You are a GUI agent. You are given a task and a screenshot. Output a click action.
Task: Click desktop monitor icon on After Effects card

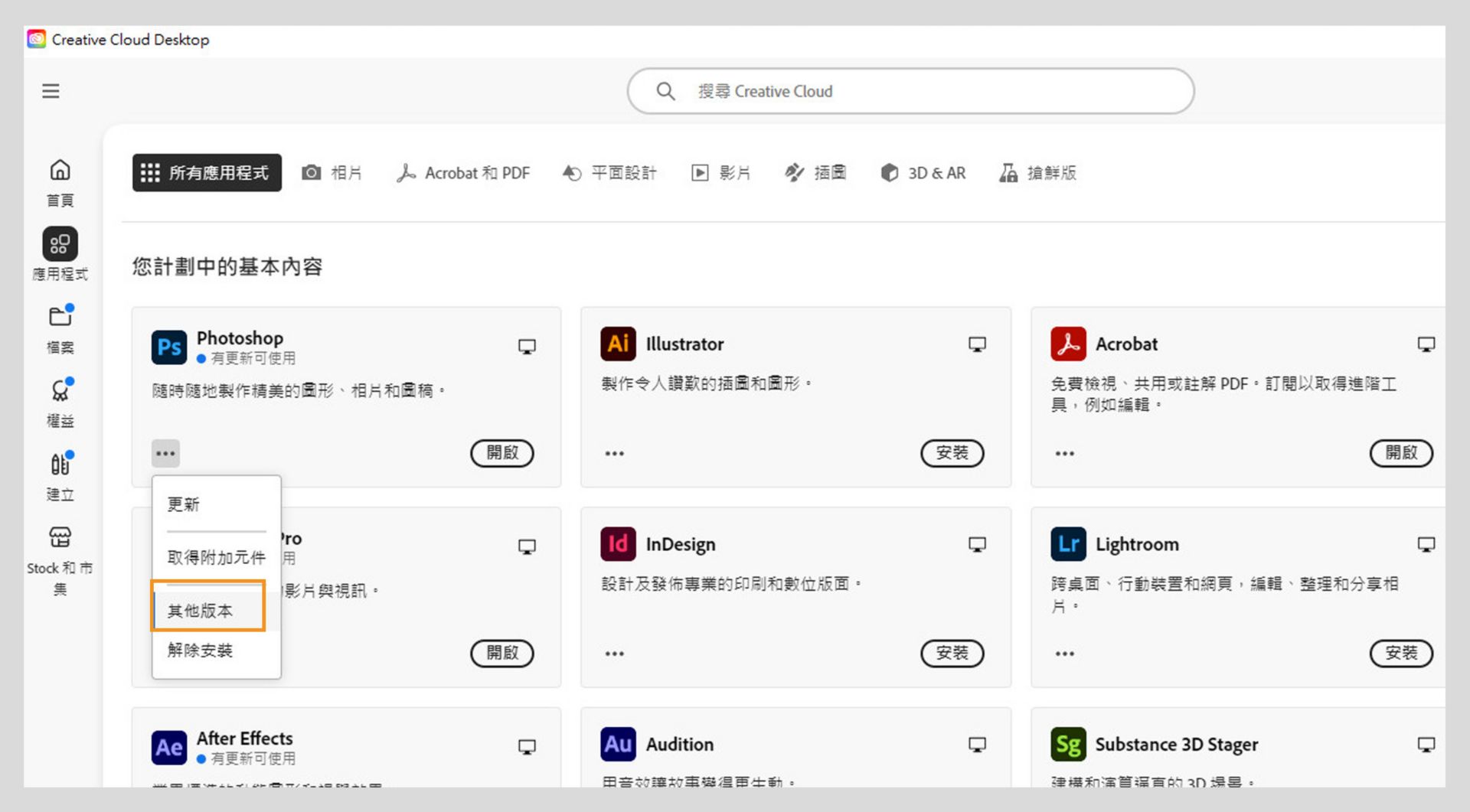click(x=527, y=747)
